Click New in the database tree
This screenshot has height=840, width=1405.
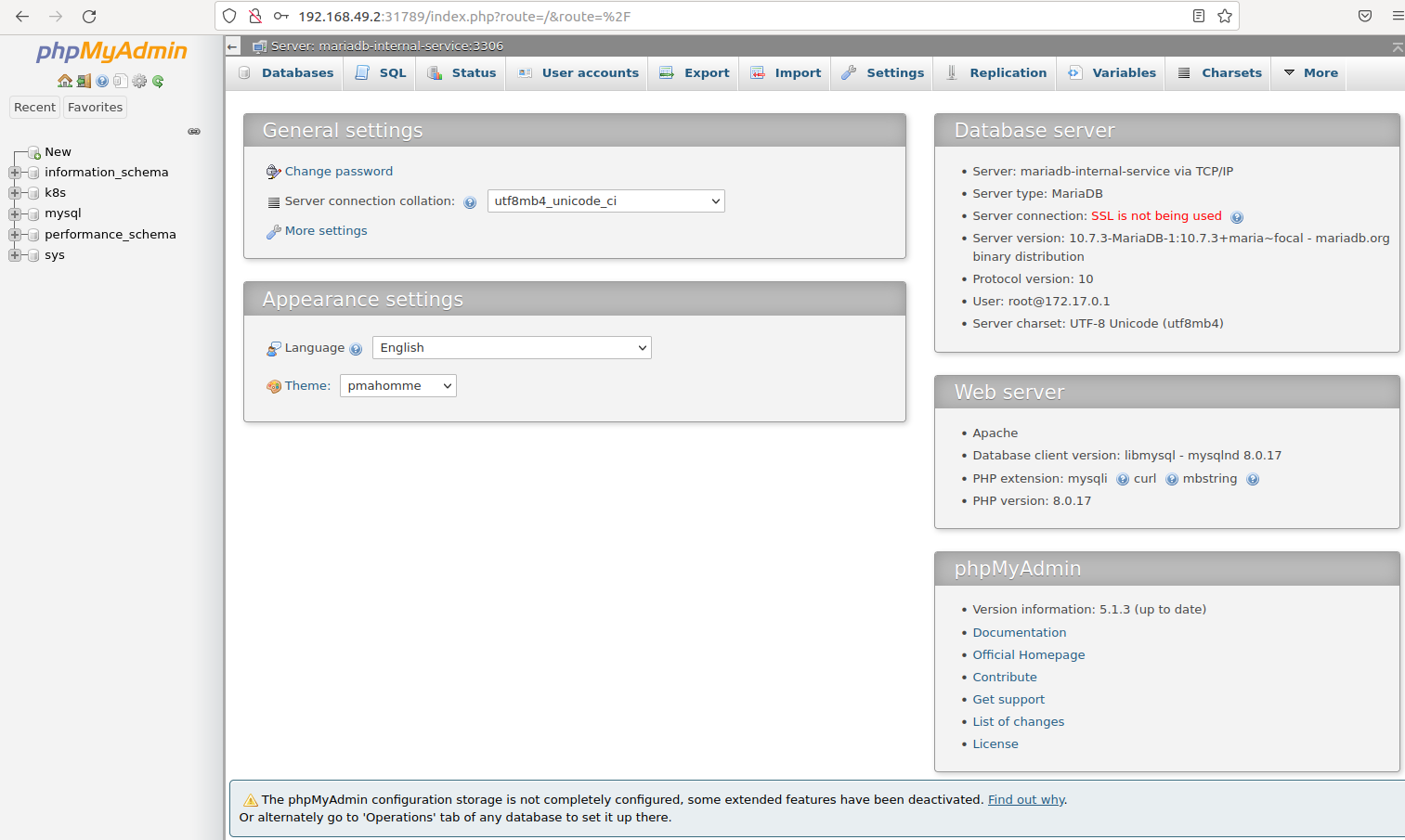pos(58,152)
